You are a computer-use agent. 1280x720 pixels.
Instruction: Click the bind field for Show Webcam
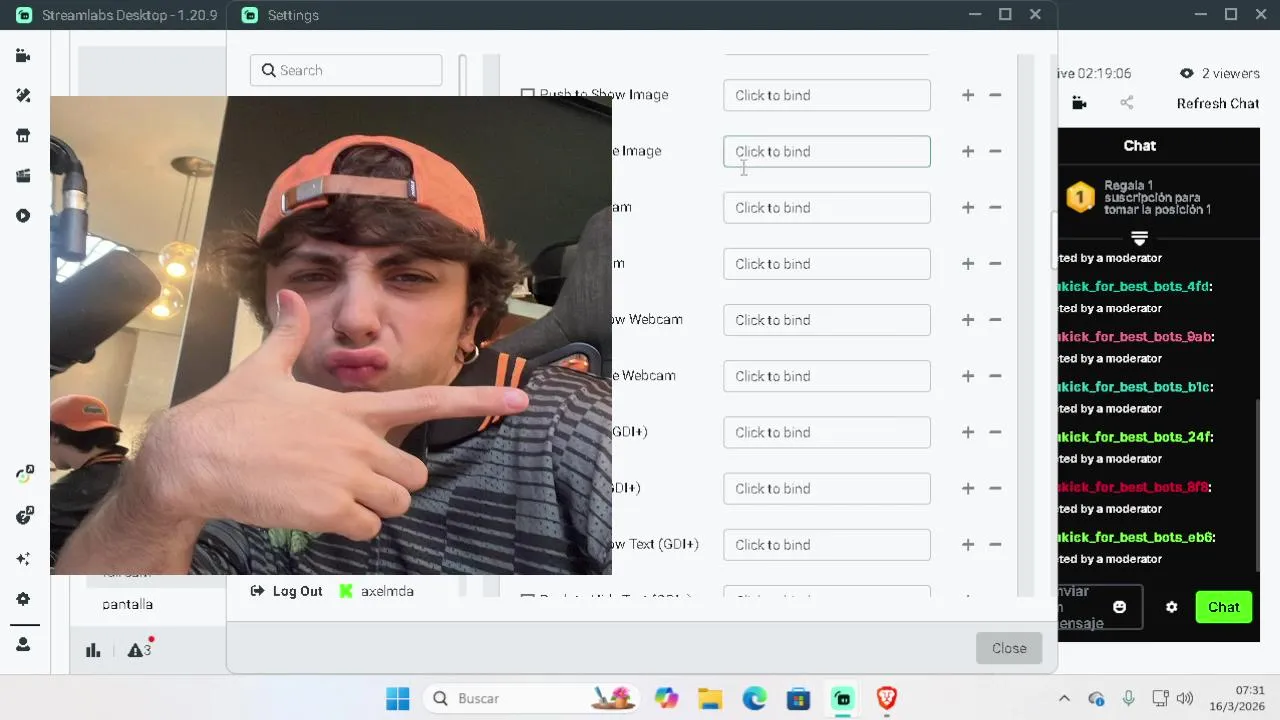827,320
